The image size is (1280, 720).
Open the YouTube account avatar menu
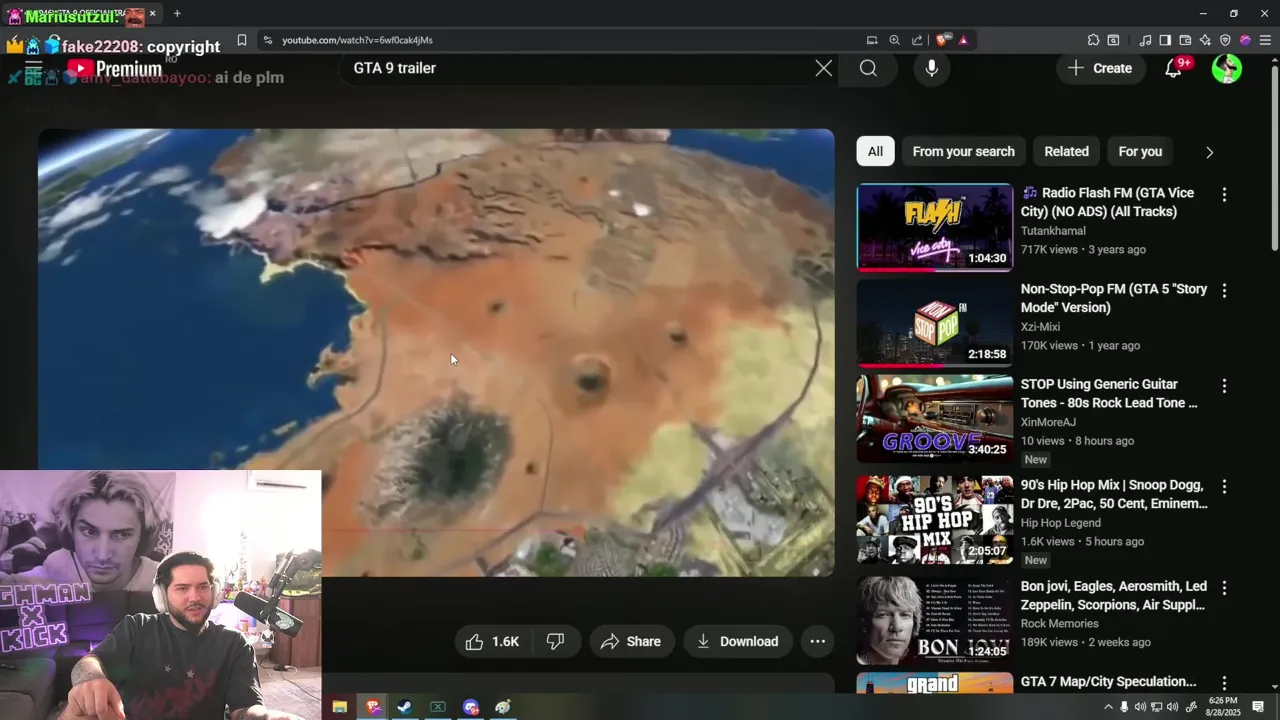tap(1227, 68)
